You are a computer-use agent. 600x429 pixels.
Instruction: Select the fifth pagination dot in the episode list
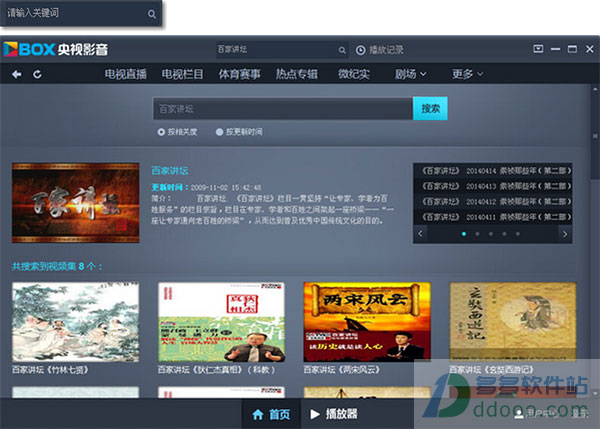click(x=518, y=234)
